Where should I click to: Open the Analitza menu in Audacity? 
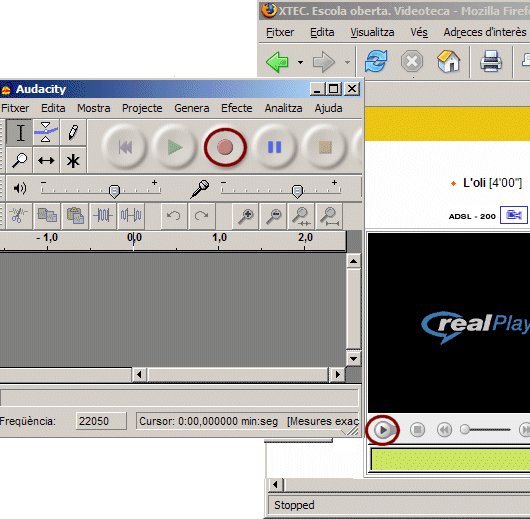coord(283,108)
